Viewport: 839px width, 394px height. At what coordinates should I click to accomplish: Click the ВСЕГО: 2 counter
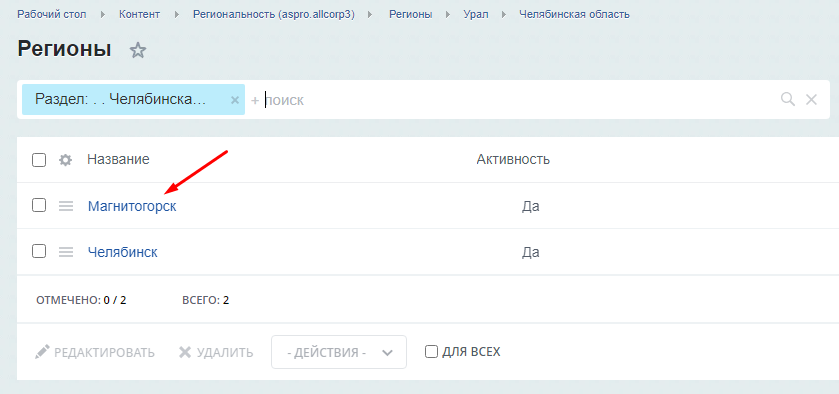click(x=205, y=300)
